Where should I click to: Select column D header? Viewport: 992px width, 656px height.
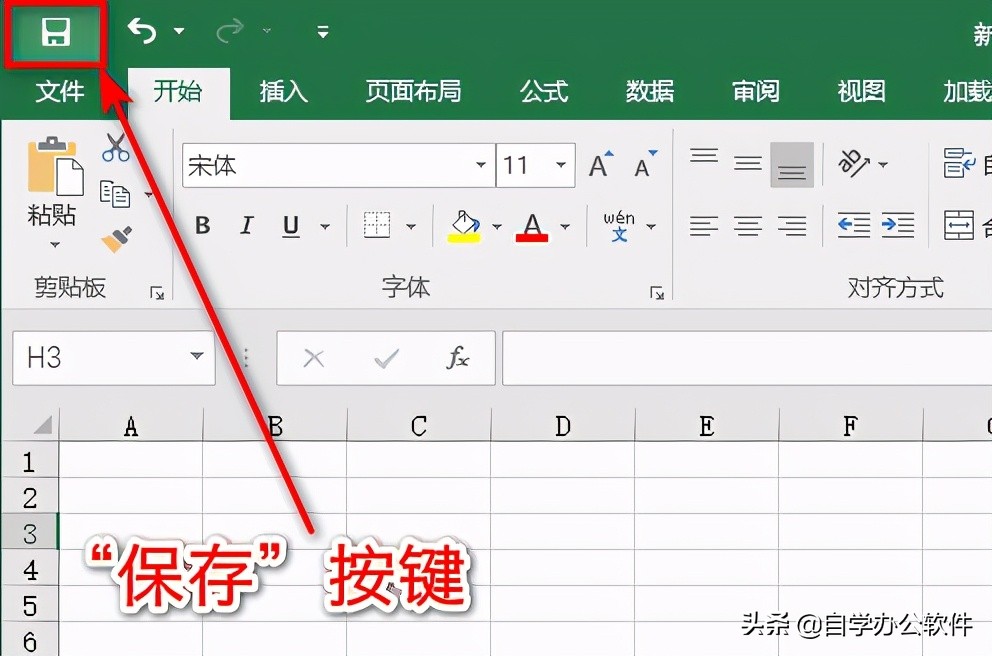(x=563, y=425)
